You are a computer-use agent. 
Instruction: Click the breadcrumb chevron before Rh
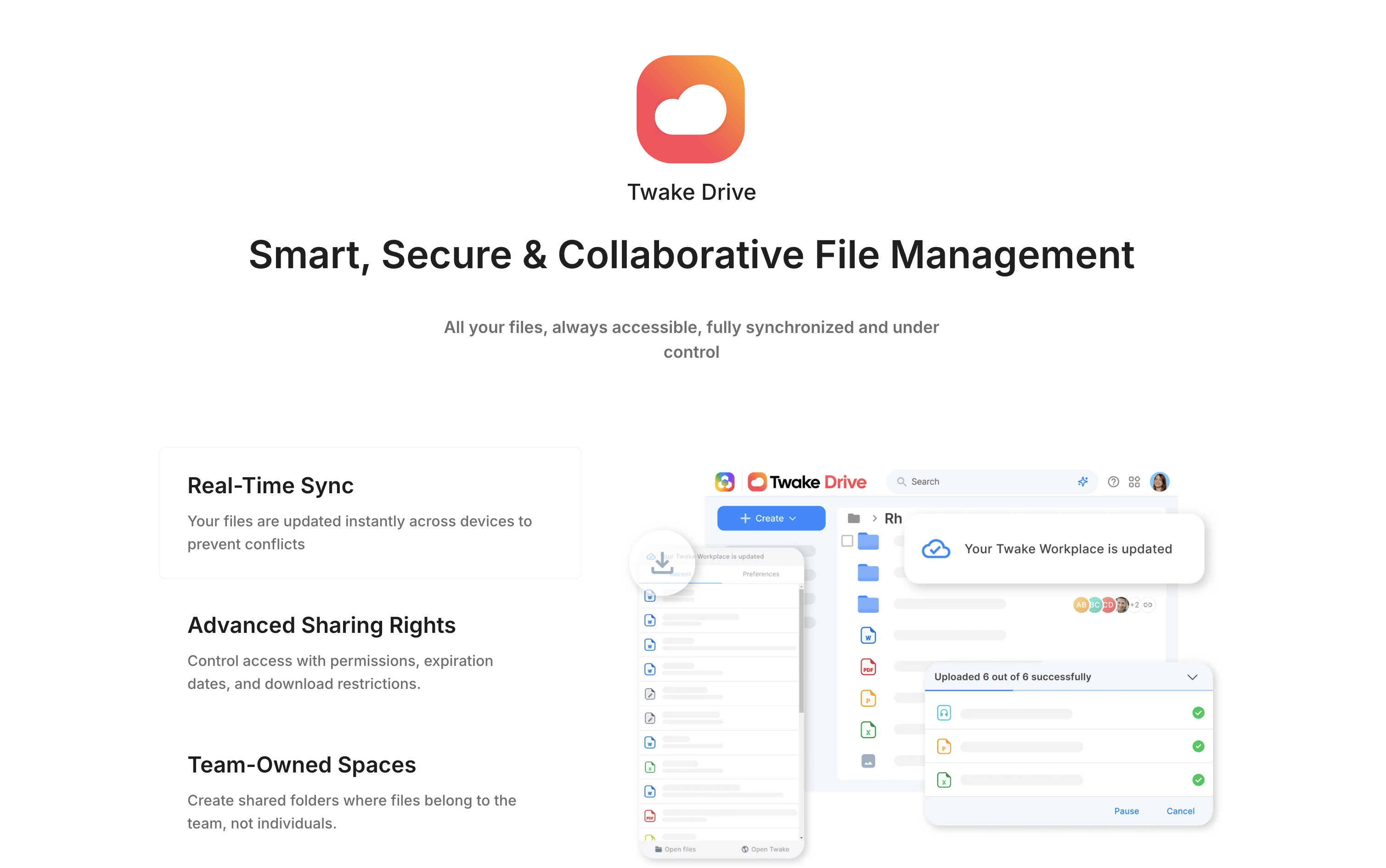coord(874,519)
